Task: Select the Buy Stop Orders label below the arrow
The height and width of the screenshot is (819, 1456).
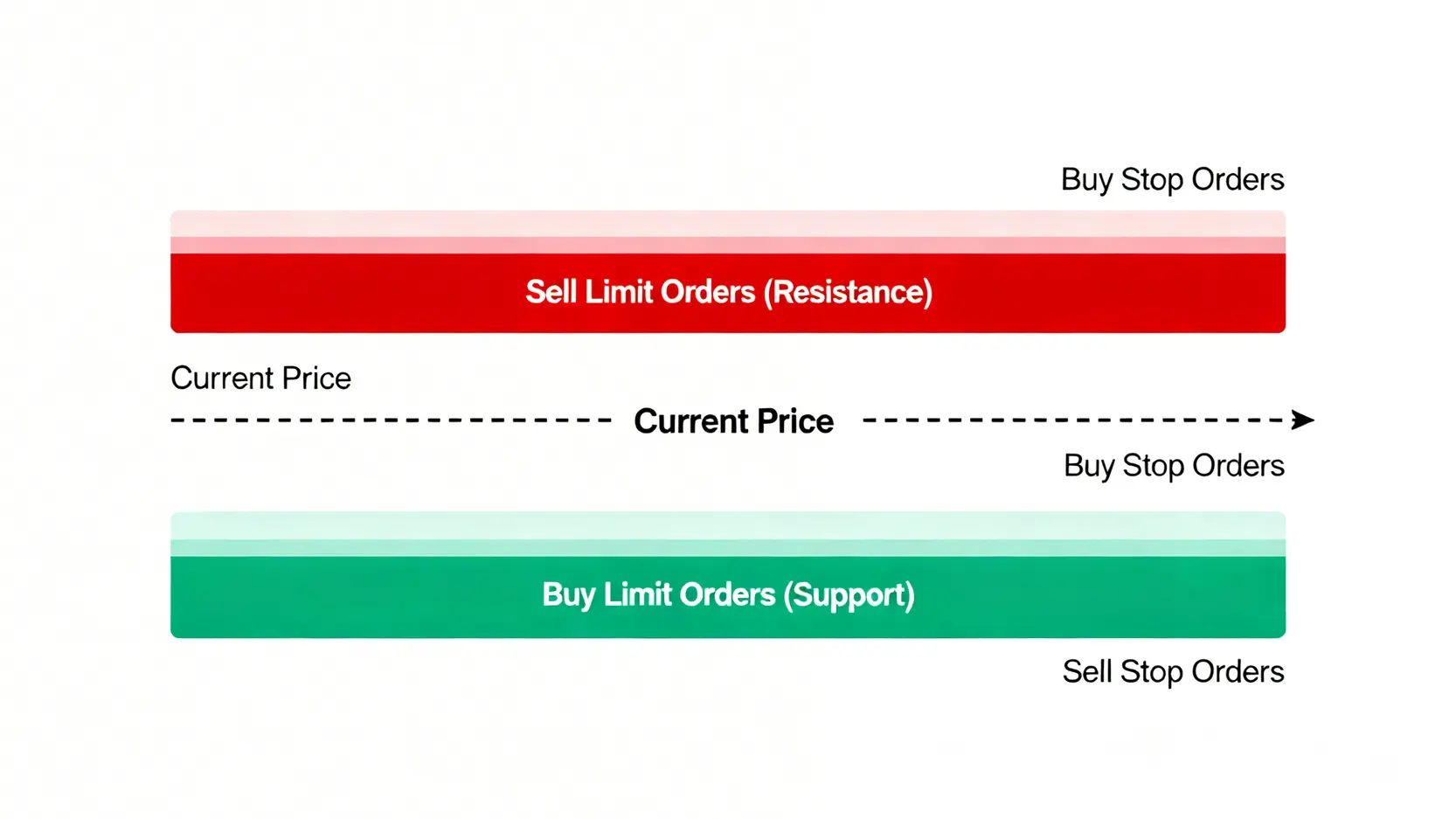Action: 1174,466
